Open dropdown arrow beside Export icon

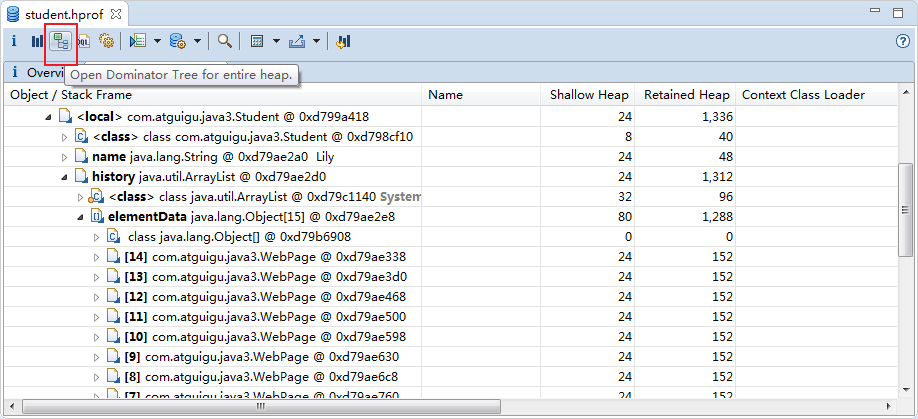coord(316,42)
